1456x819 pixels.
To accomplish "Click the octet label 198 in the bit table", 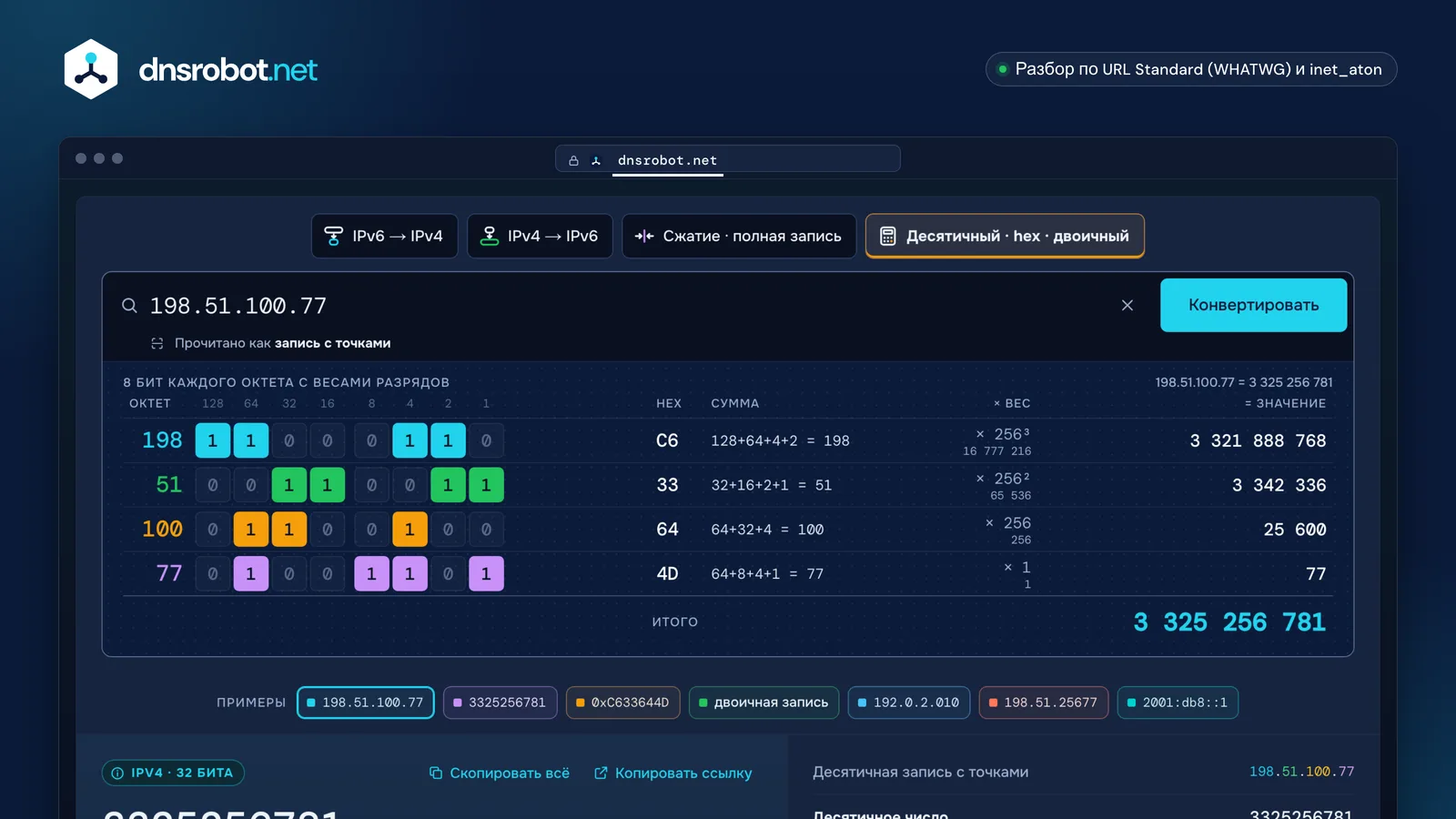I will [x=162, y=440].
